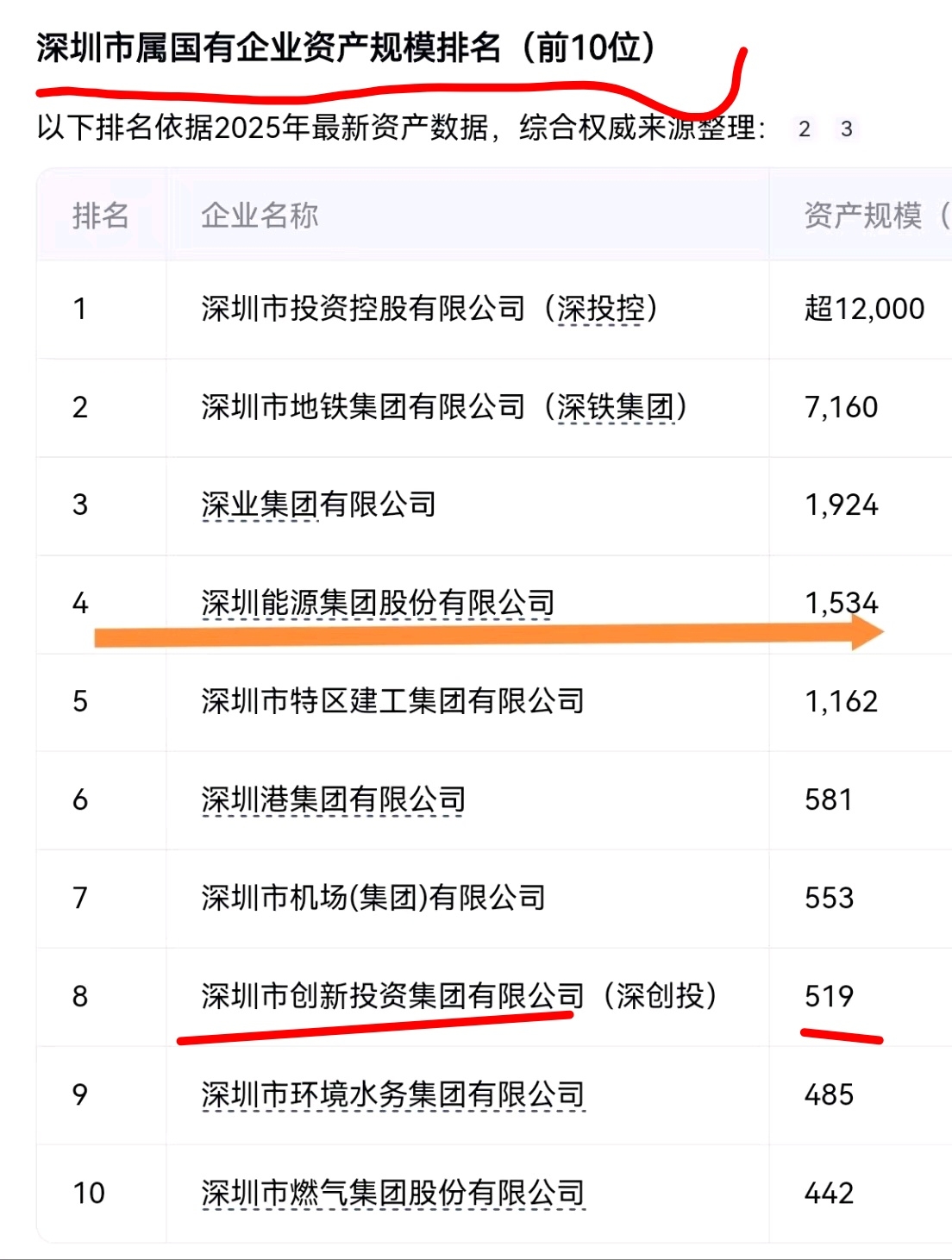
Task: Select 深圳市机场(集团)有限公司 company name
Action: (x=373, y=898)
